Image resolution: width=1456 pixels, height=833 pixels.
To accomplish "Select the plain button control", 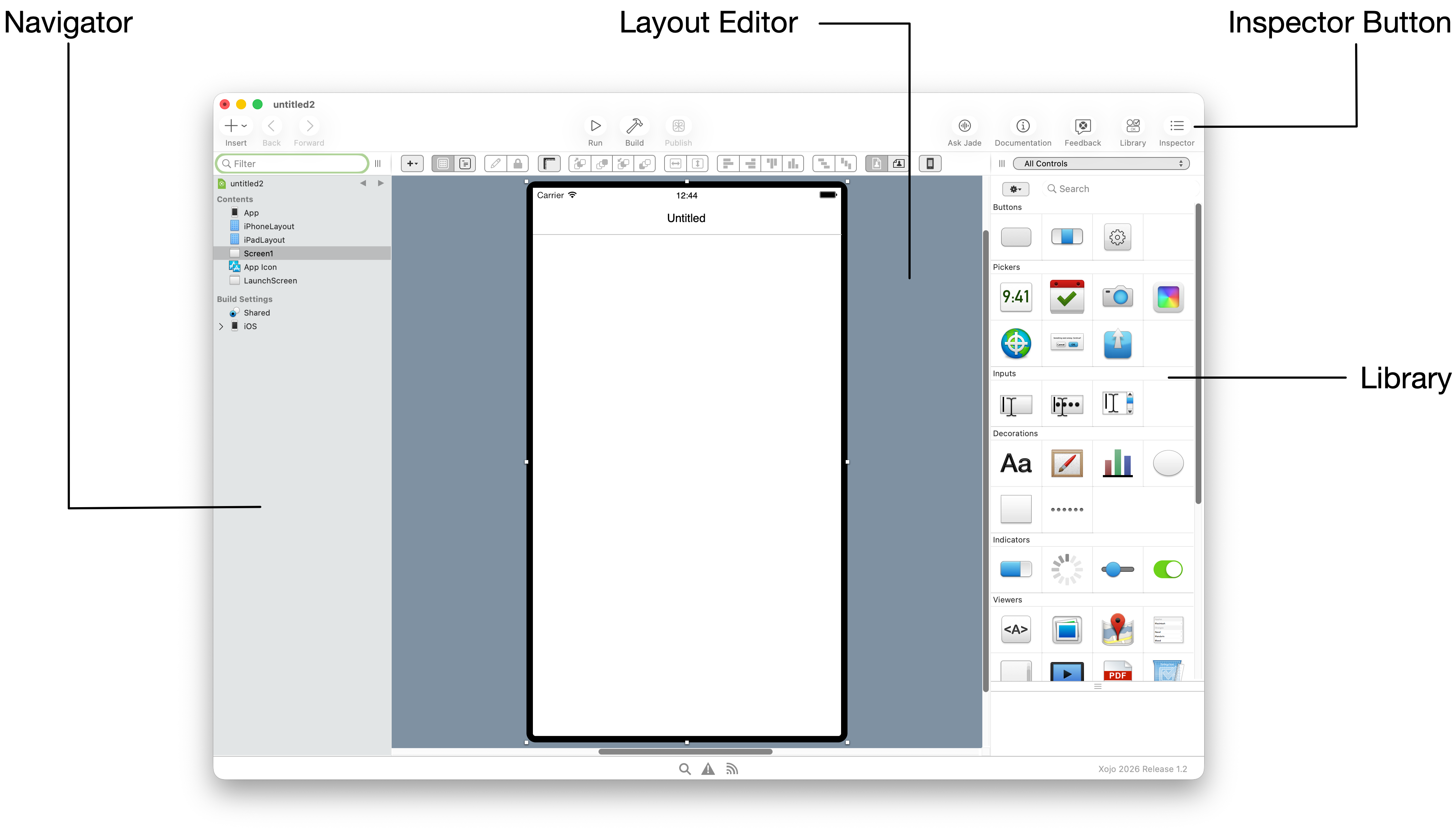I will [1016, 237].
